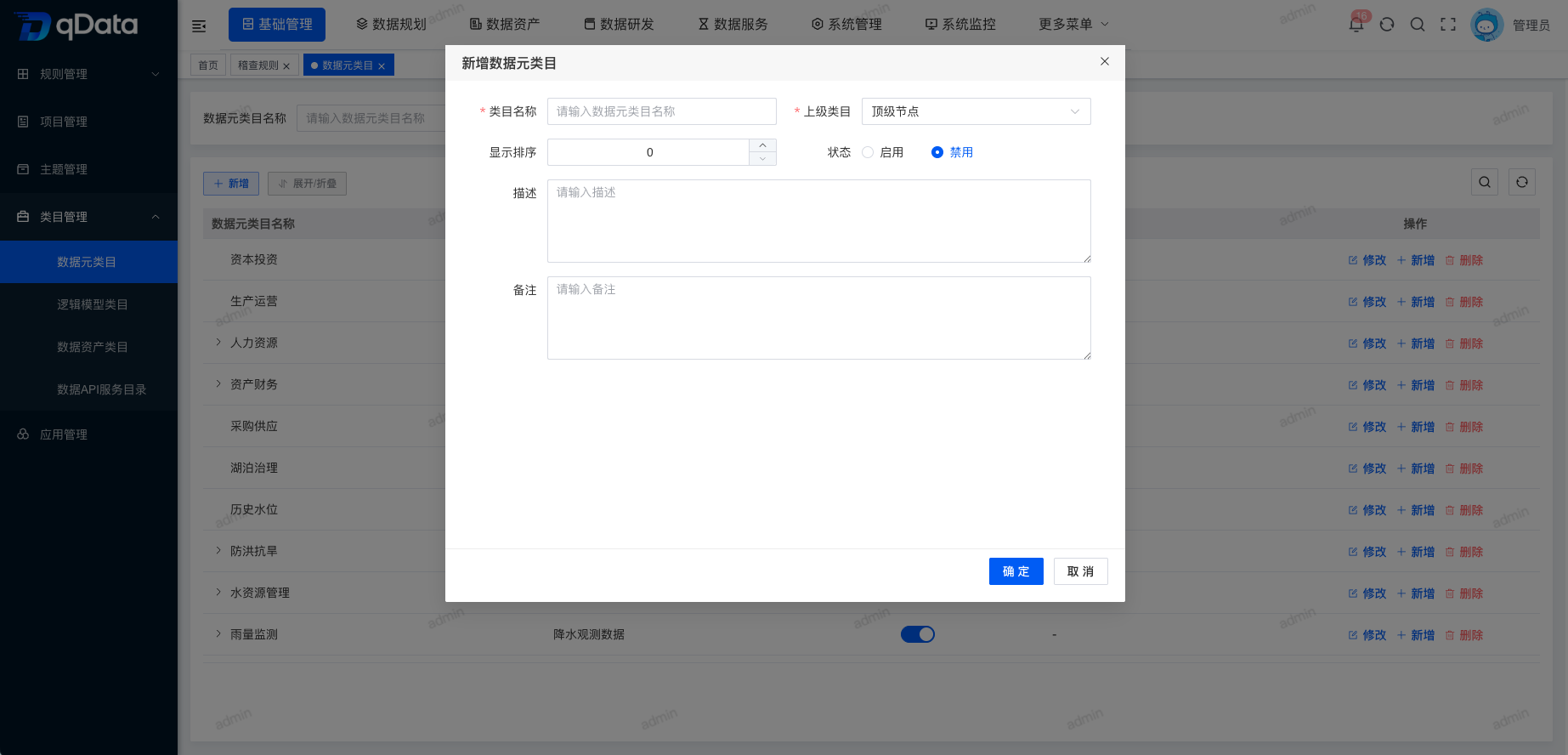Expand the 人力资源 tree row

218,342
